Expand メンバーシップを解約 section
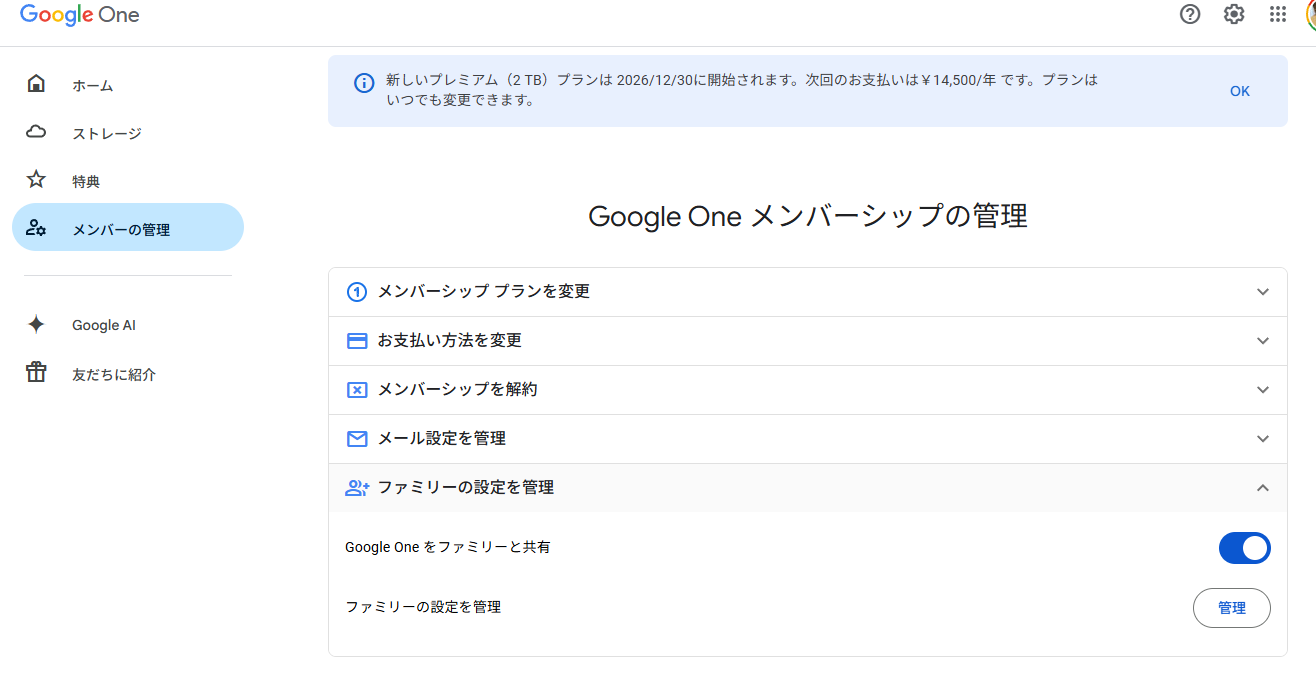 (x=807, y=390)
